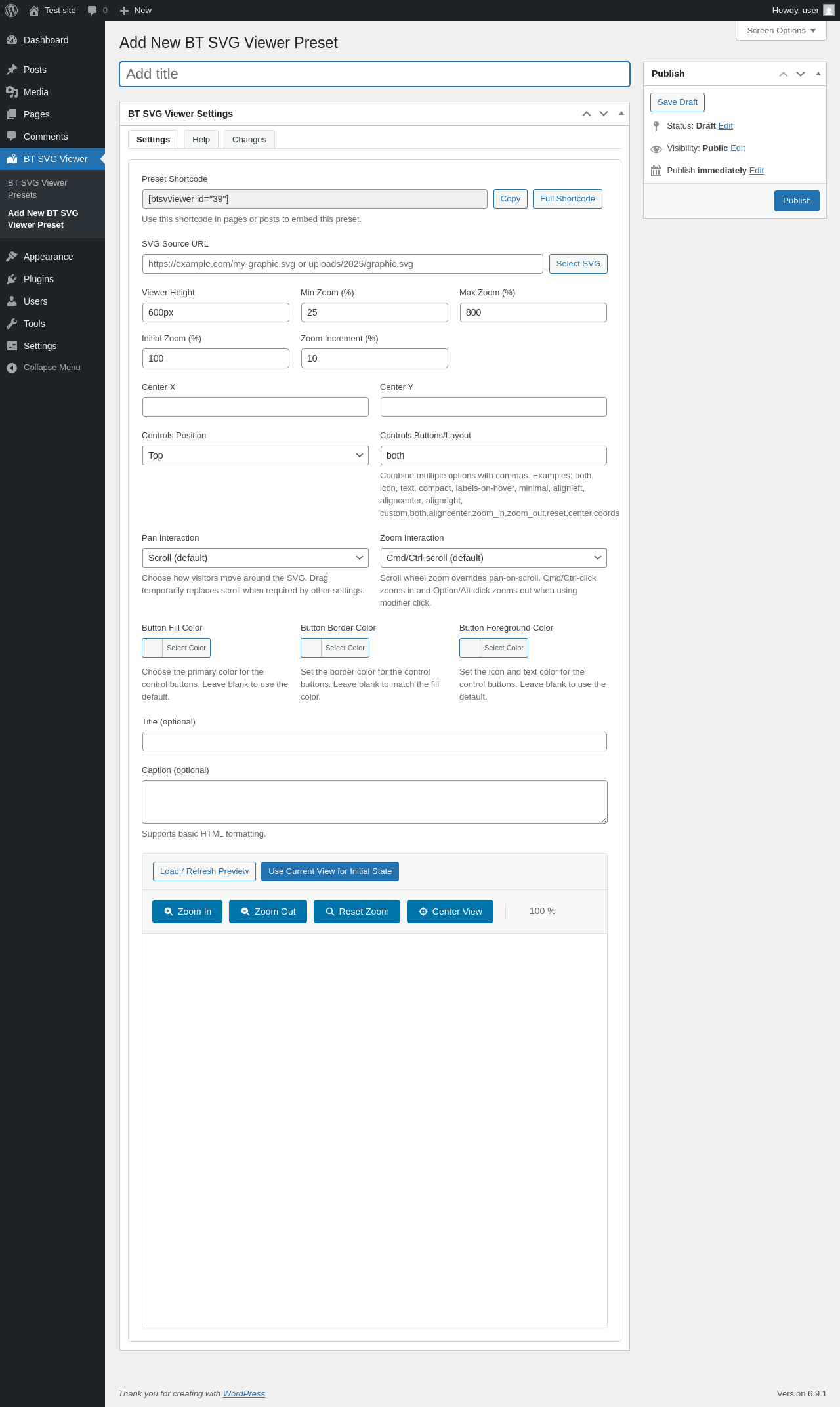Image resolution: width=840 pixels, height=1407 pixels.
Task: Open Pan Interaction dropdown
Action: coord(255,558)
